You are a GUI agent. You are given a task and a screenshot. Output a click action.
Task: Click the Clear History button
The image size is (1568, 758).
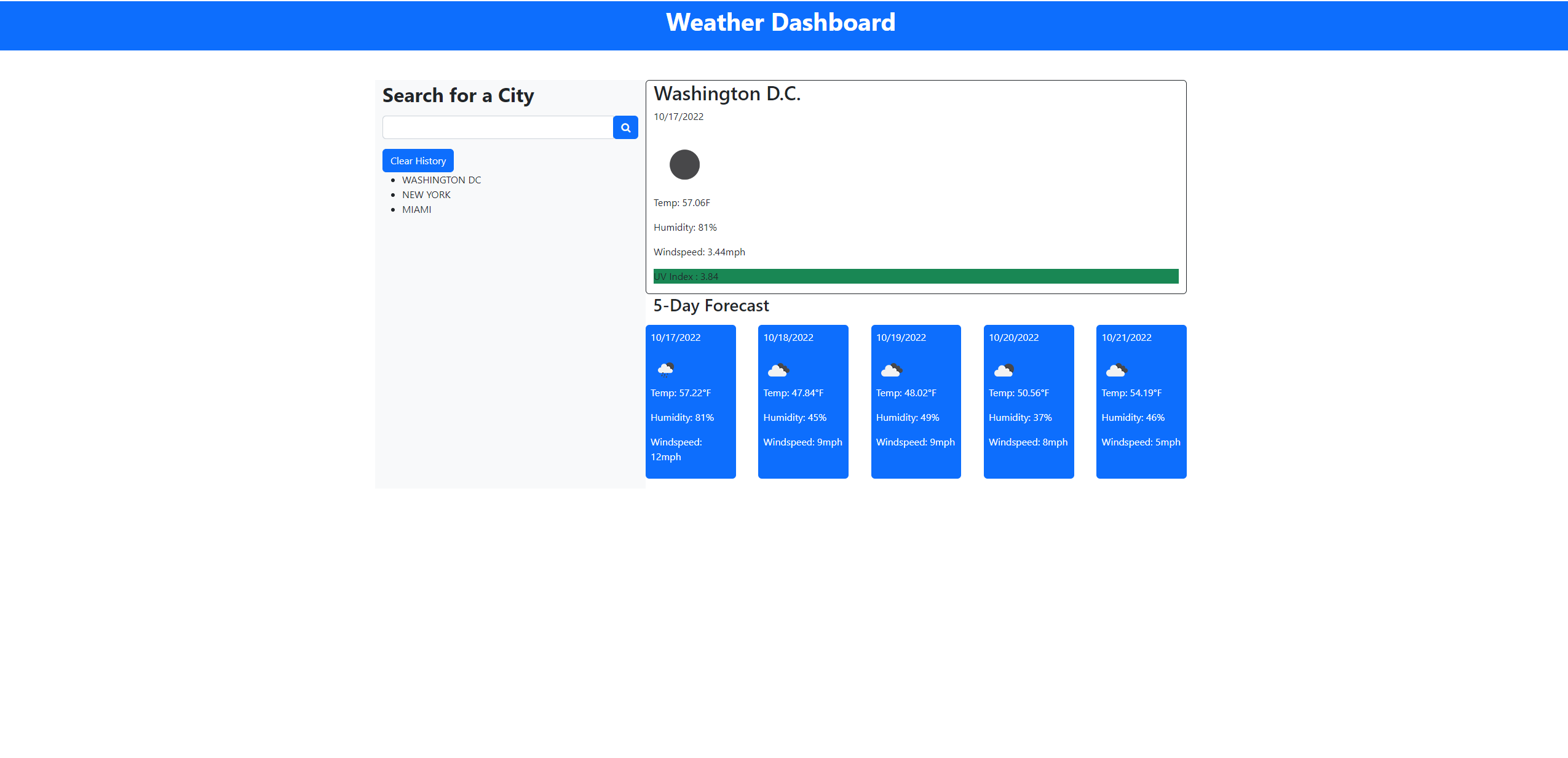[x=418, y=160]
